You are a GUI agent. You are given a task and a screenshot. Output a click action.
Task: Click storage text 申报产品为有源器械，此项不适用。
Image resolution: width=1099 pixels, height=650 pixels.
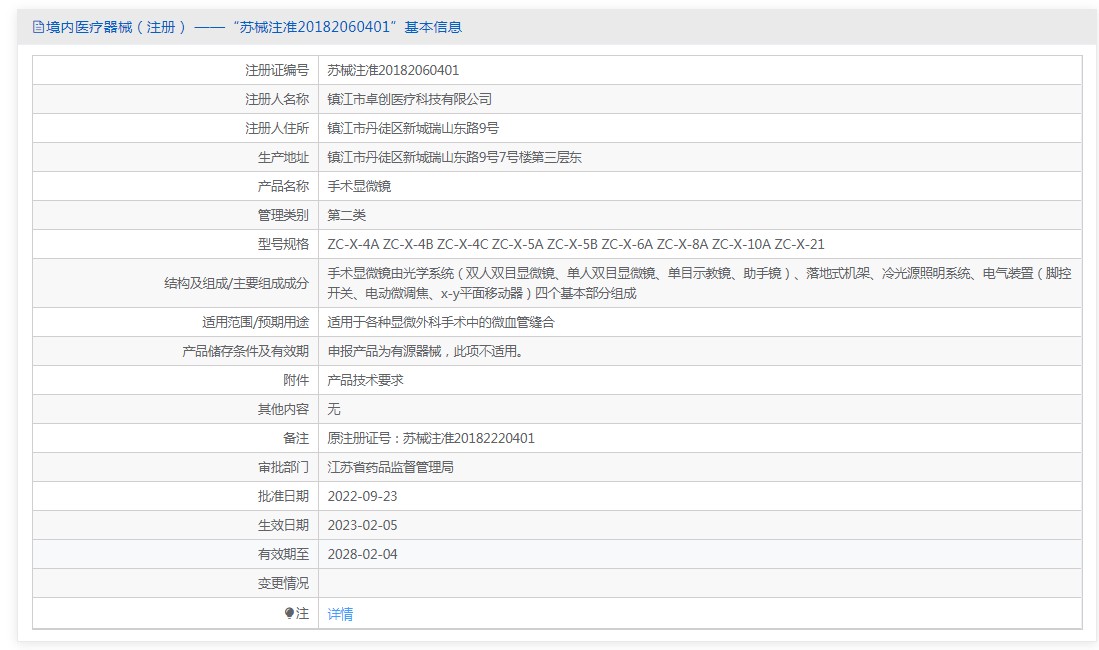tap(426, 351)
